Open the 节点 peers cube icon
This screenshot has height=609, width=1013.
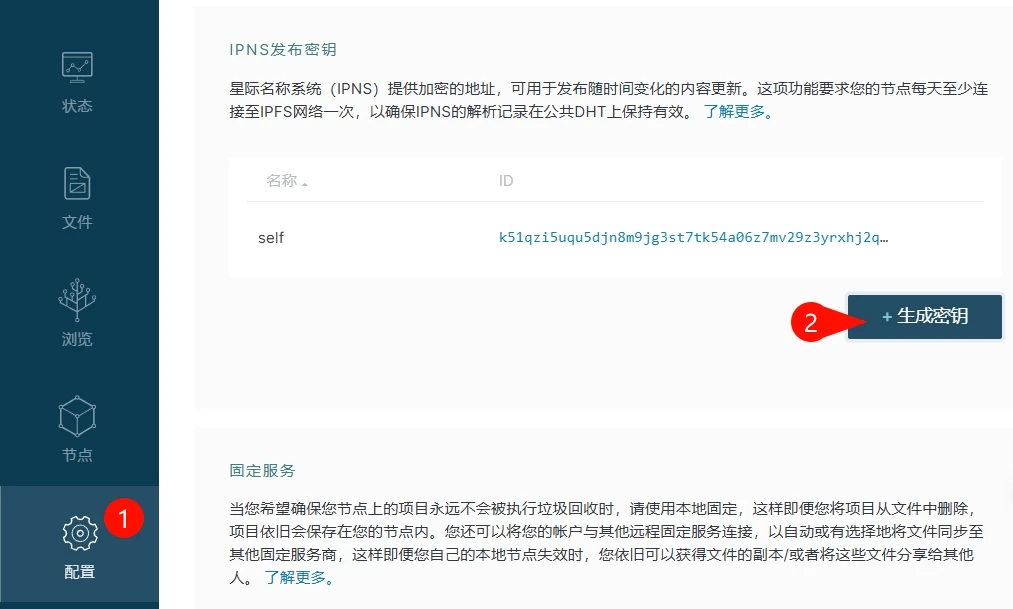[77, 417]
